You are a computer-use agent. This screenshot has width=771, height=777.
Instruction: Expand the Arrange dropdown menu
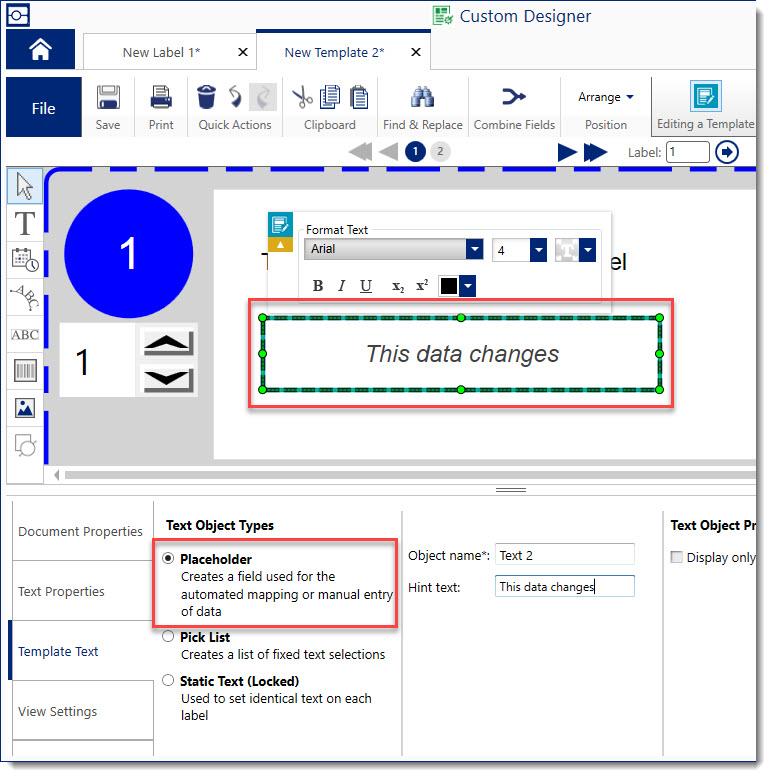point(606,97)
